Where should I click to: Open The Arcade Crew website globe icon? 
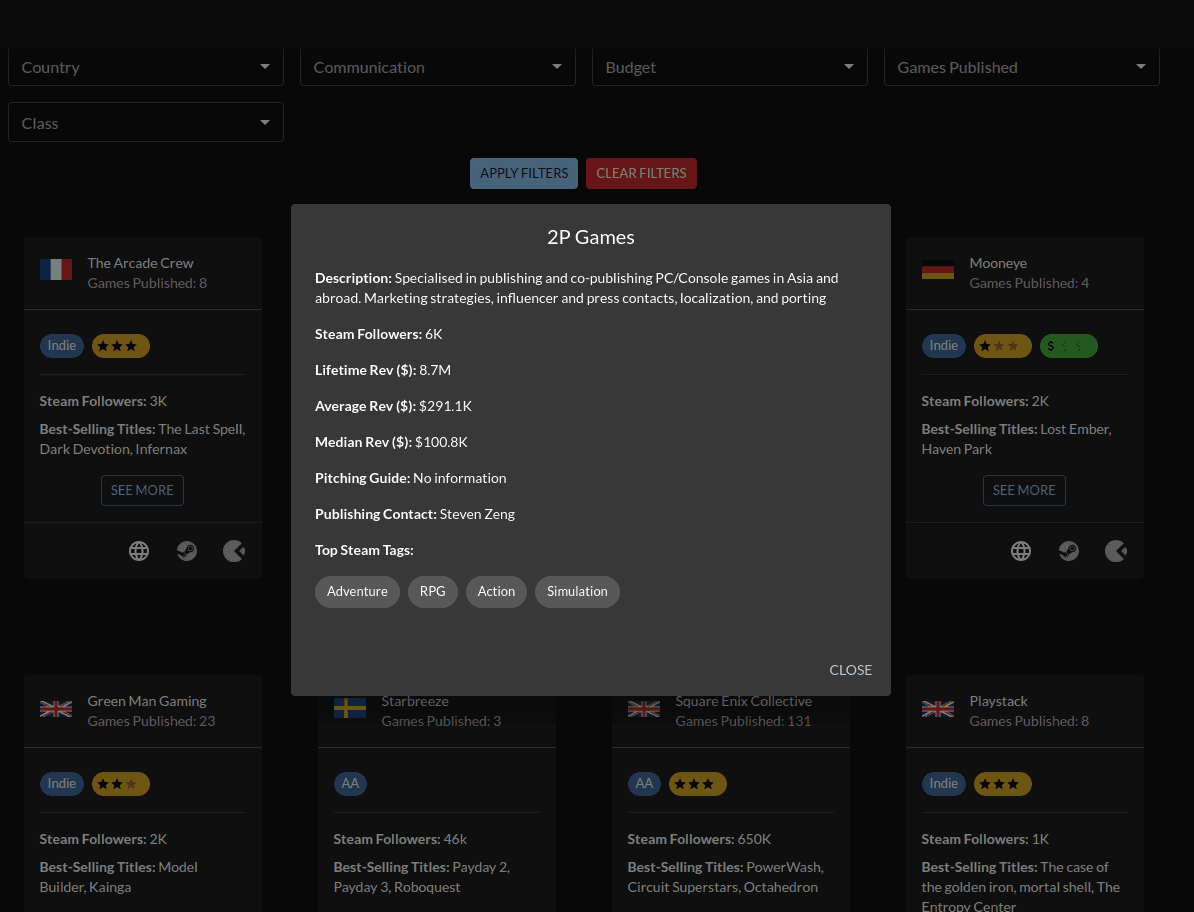[139, 550]
